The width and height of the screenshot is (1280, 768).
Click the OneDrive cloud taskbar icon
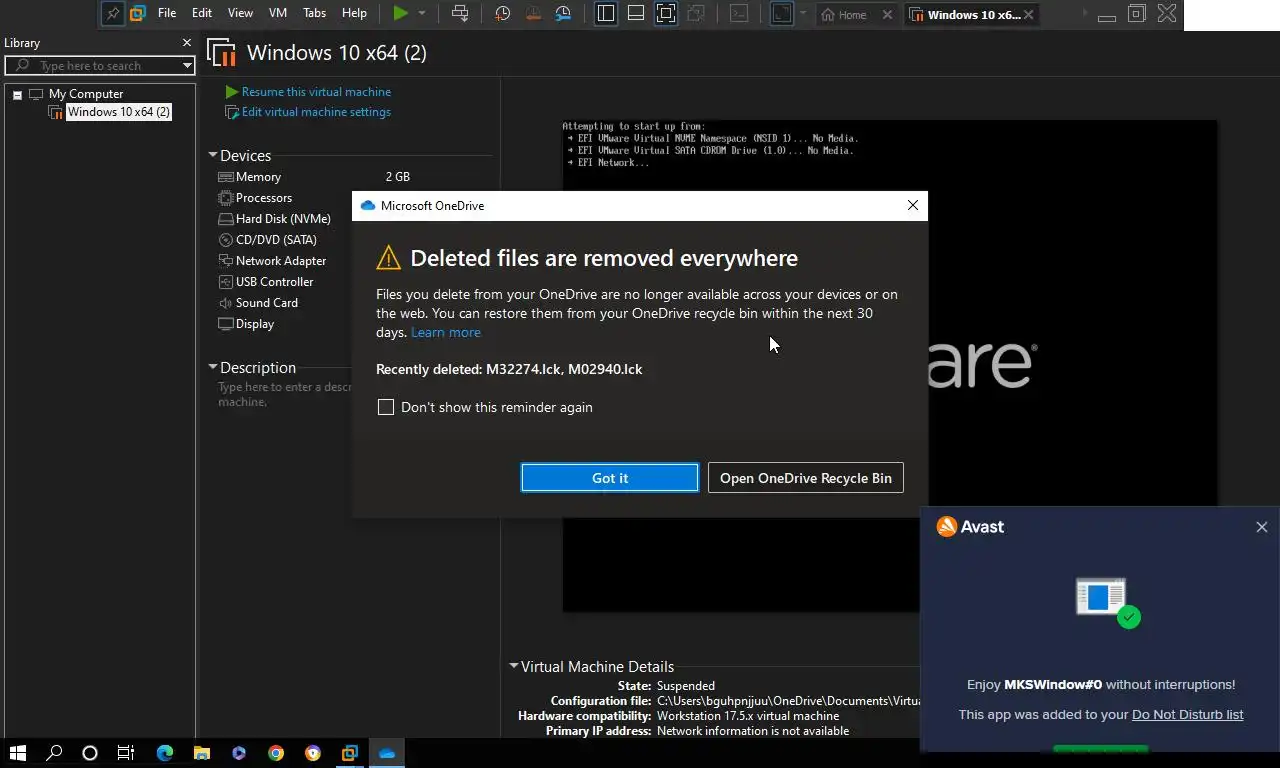[387, 753]
